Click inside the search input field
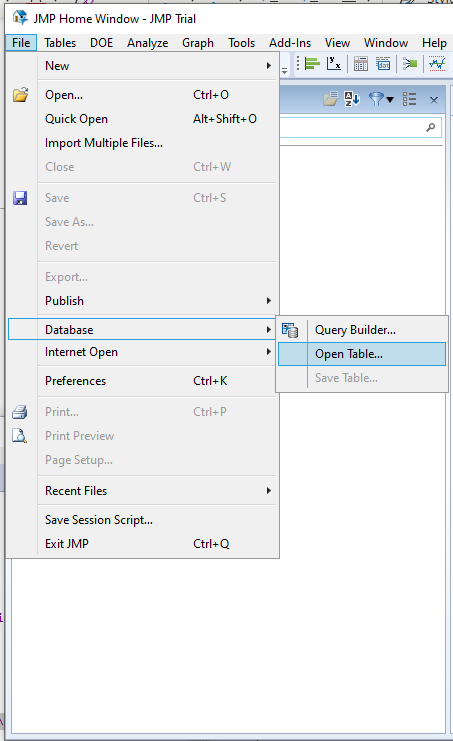 pos(360,128)
